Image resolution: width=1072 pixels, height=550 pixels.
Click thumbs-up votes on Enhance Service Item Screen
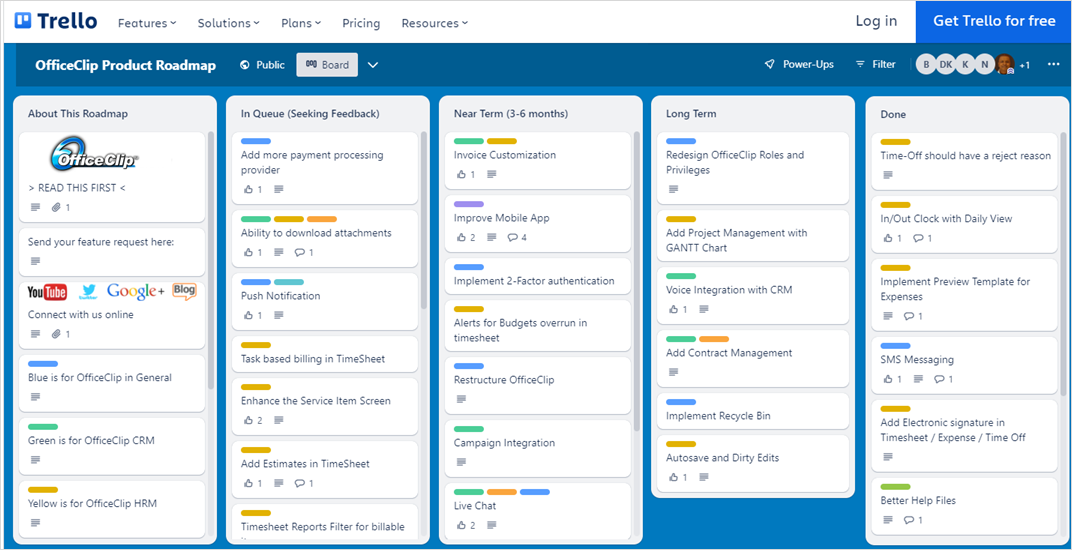252,421
